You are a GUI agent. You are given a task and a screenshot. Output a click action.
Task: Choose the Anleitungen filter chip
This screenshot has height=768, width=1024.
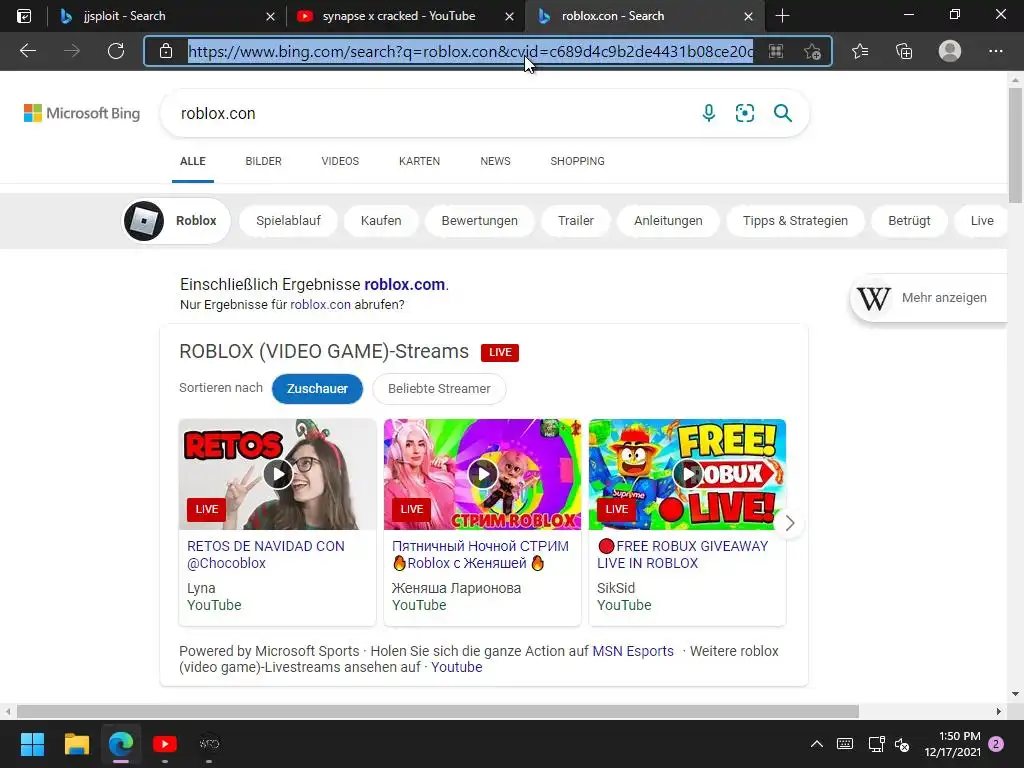click(x=668, y=221)
